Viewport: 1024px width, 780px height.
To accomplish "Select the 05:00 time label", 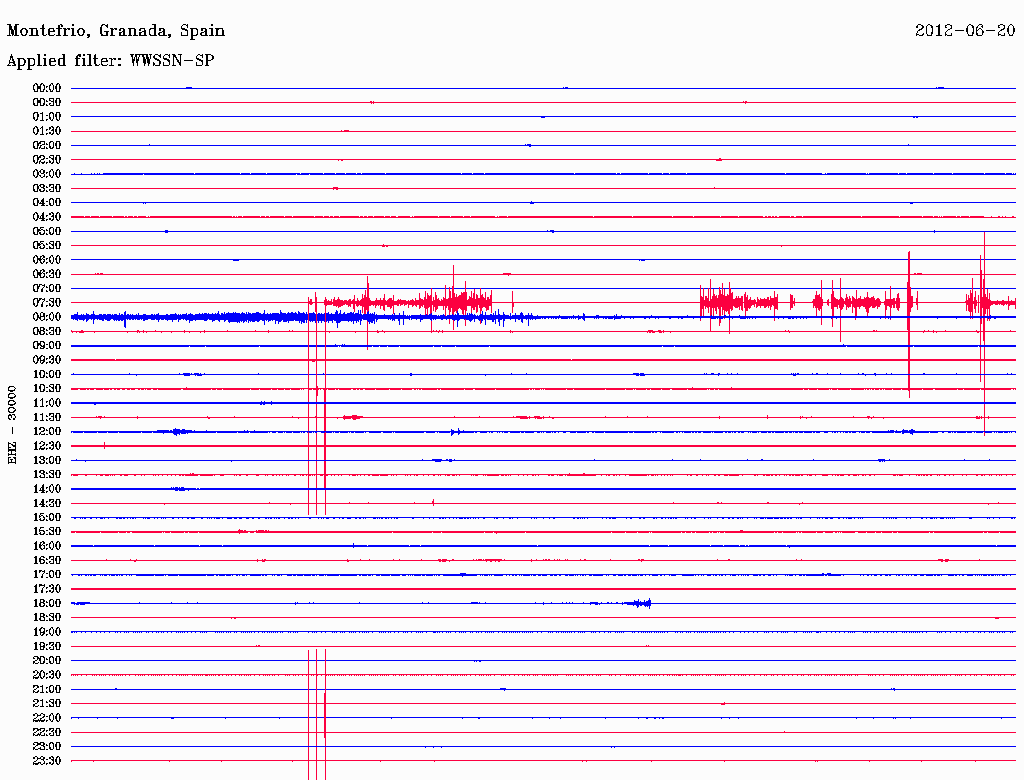I will click(47, 231).
